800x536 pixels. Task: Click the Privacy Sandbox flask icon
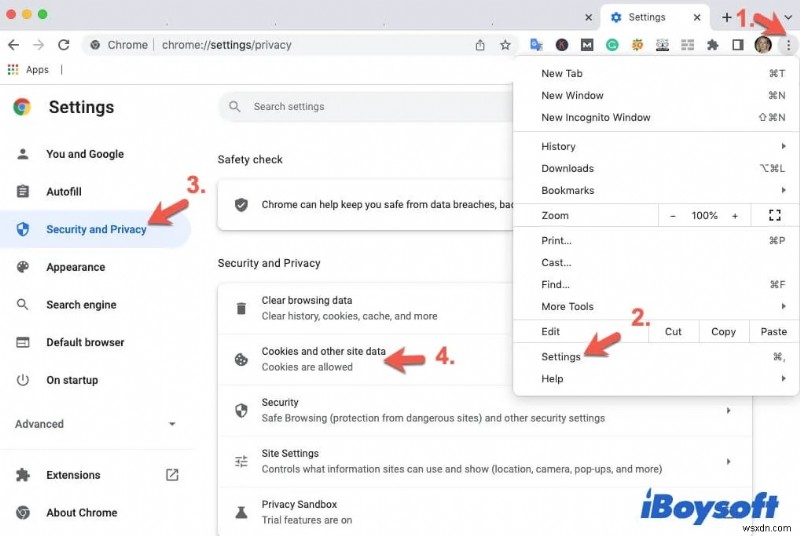241,513
